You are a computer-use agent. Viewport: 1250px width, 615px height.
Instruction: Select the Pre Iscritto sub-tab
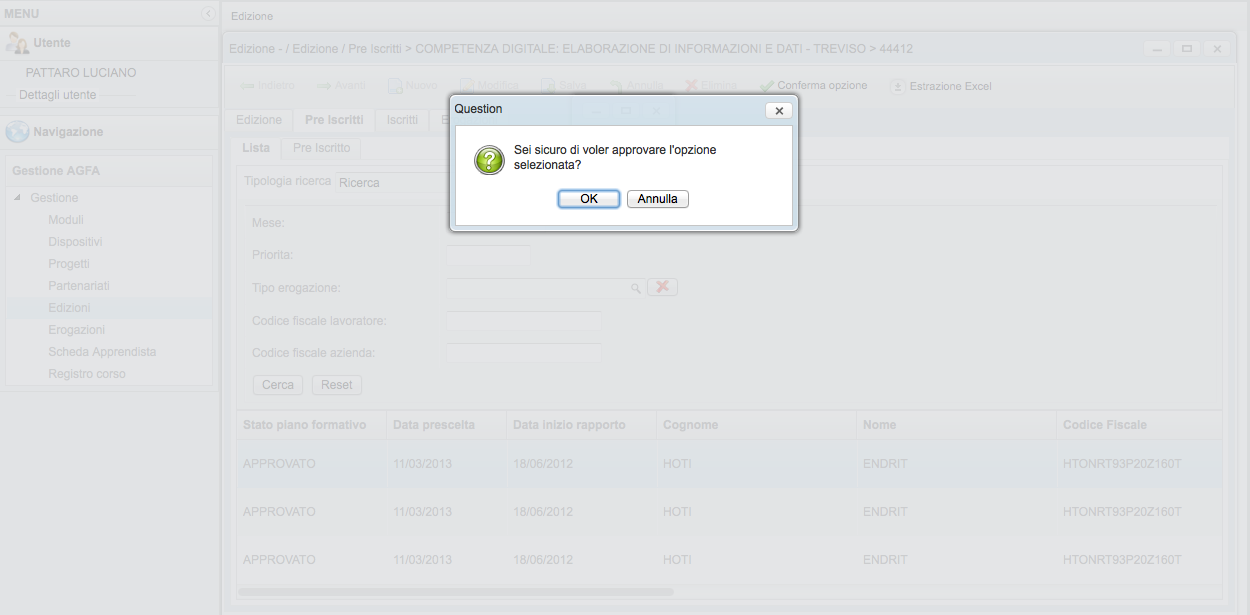click(x=321, y=148)
